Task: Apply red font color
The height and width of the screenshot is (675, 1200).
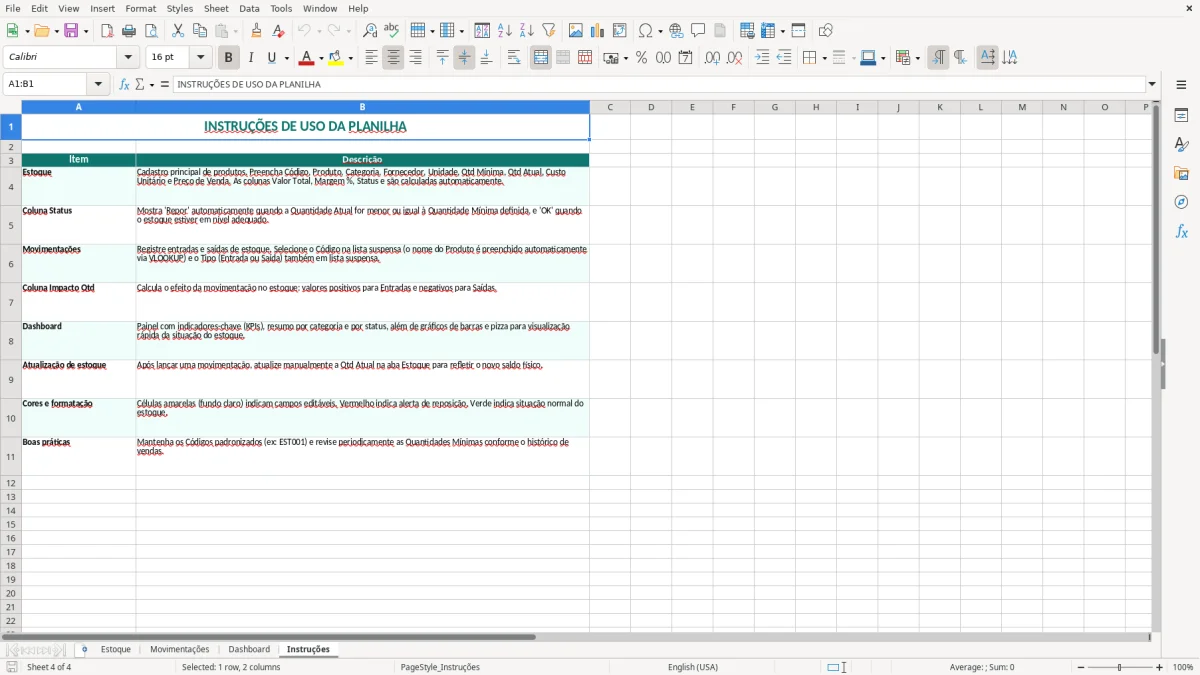Action: point(307,58)
